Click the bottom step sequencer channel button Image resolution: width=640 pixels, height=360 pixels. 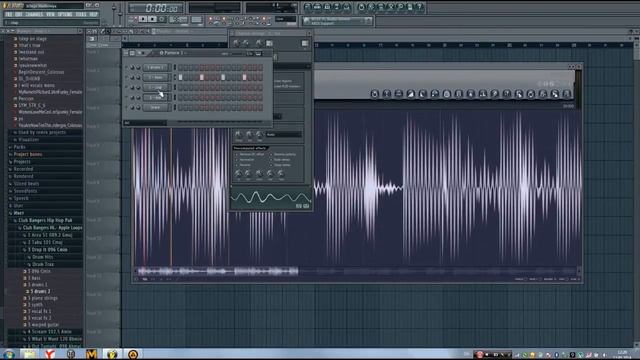[156, 108]
